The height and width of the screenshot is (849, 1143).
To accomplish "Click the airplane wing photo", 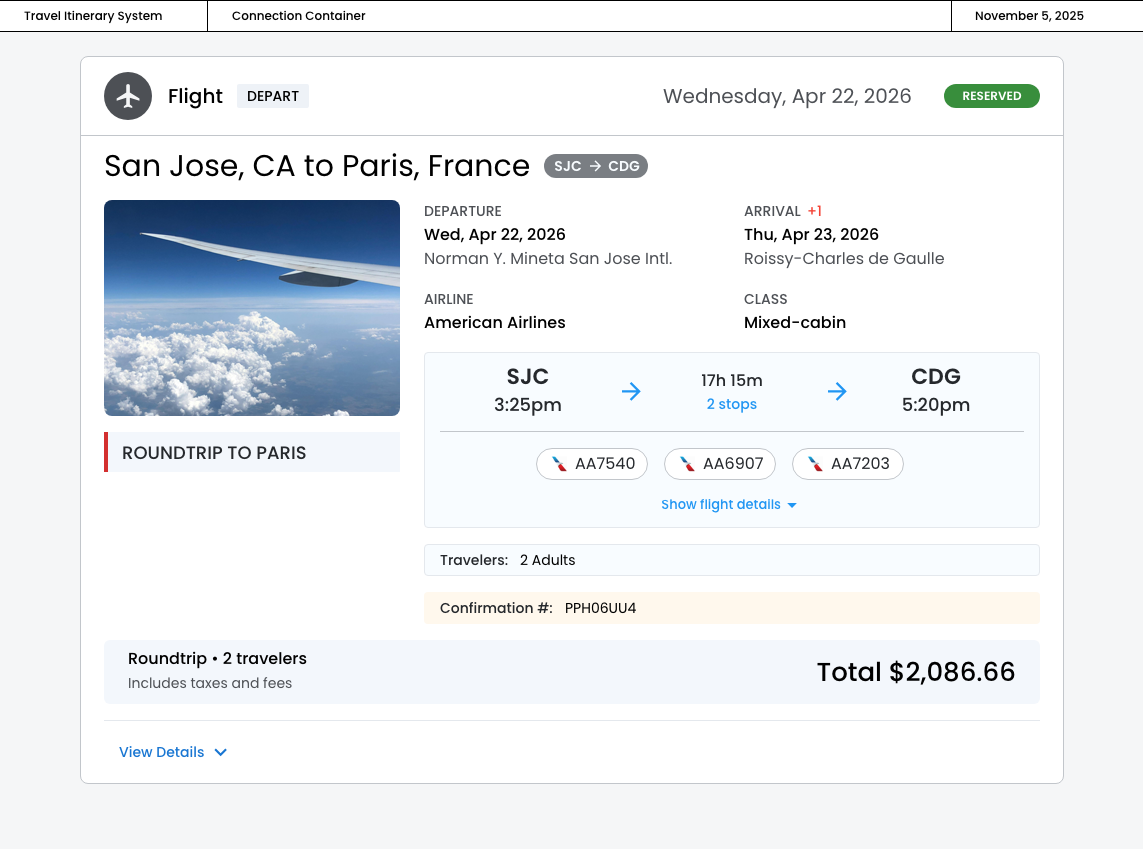I will [252, 308].
